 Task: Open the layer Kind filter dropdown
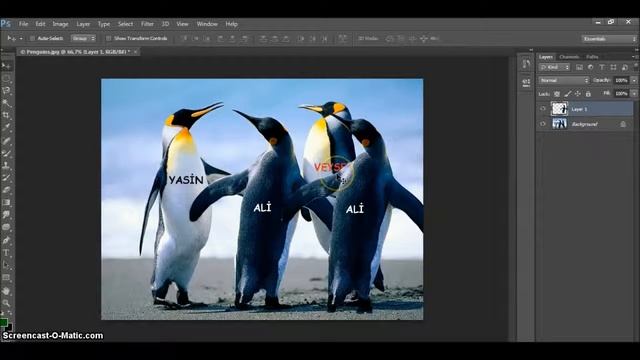tap(554, 67)
